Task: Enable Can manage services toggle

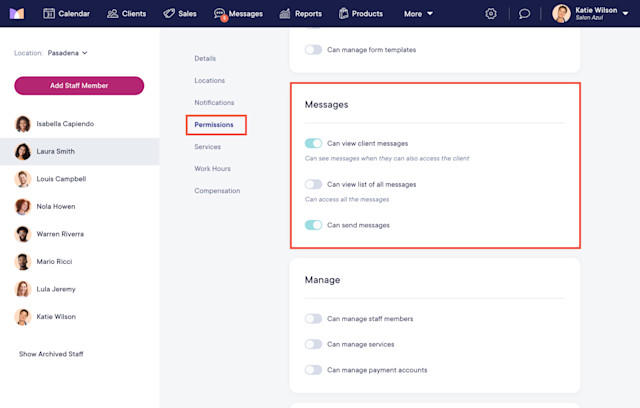Action: pyautogui.click(x=313, y=344)
